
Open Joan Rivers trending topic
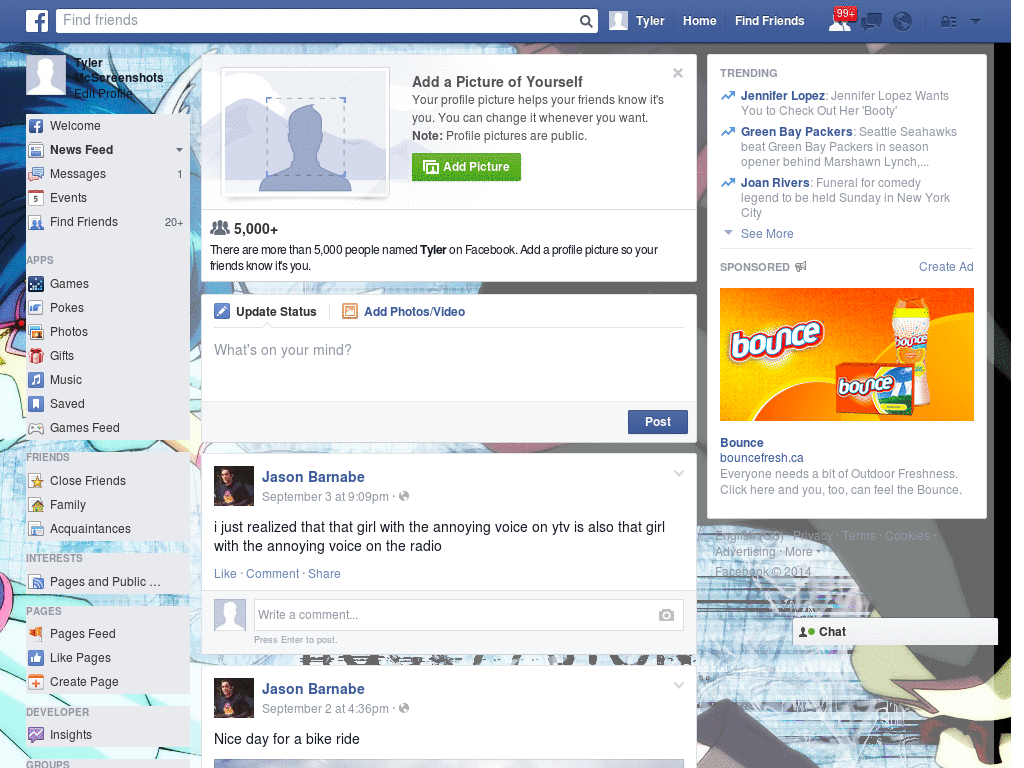pyautogui.click(x=775, y=183)
